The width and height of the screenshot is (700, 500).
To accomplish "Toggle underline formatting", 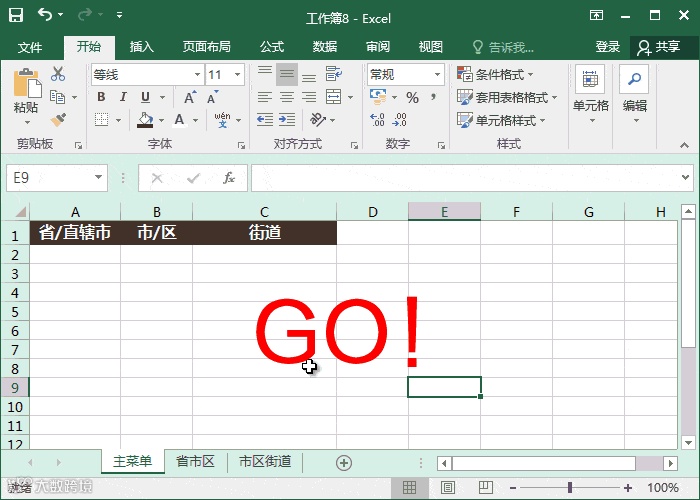I will 145,97.
